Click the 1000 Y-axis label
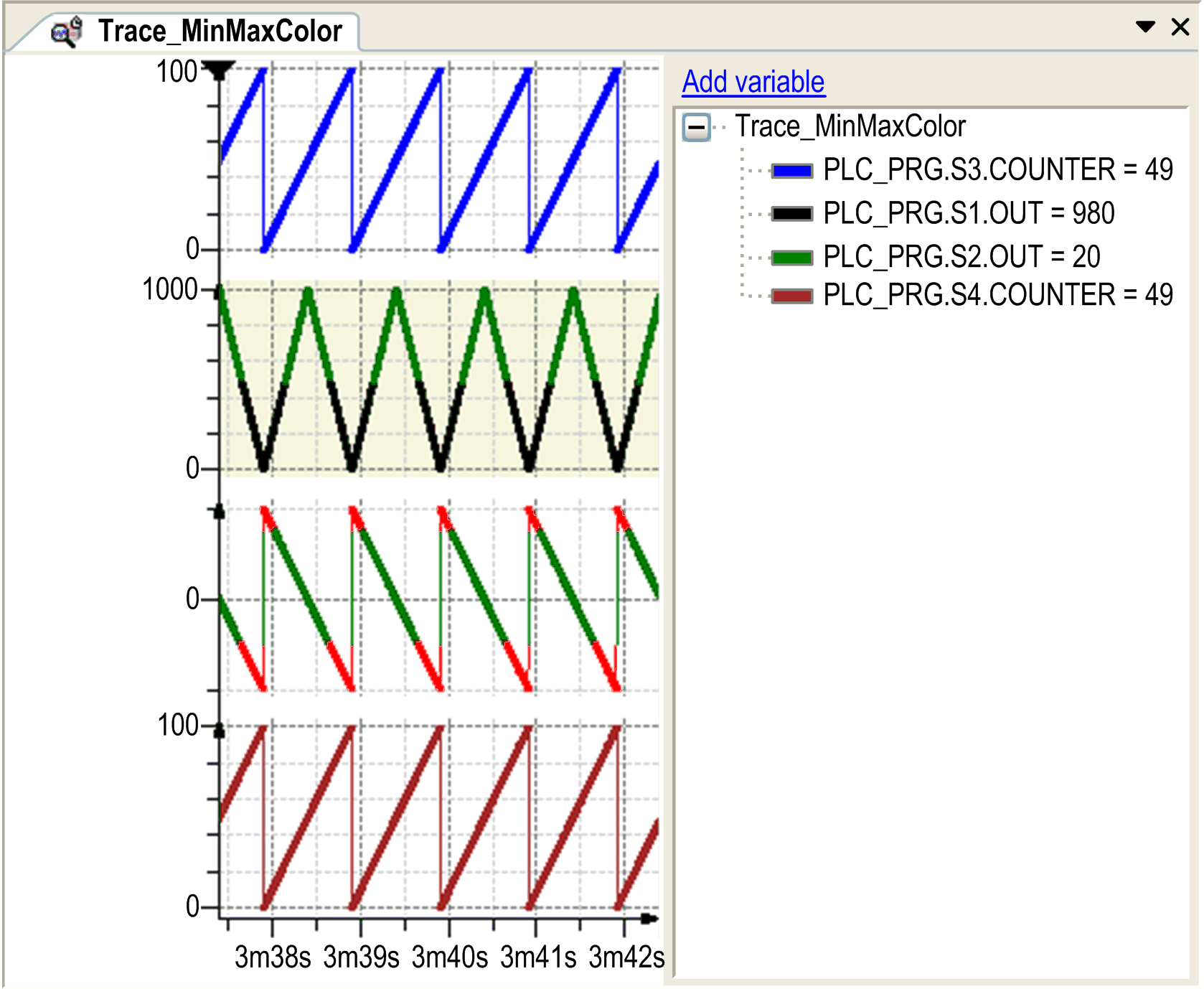The width and height of the screenshot is (1204, 989). (x=170, y=290)
